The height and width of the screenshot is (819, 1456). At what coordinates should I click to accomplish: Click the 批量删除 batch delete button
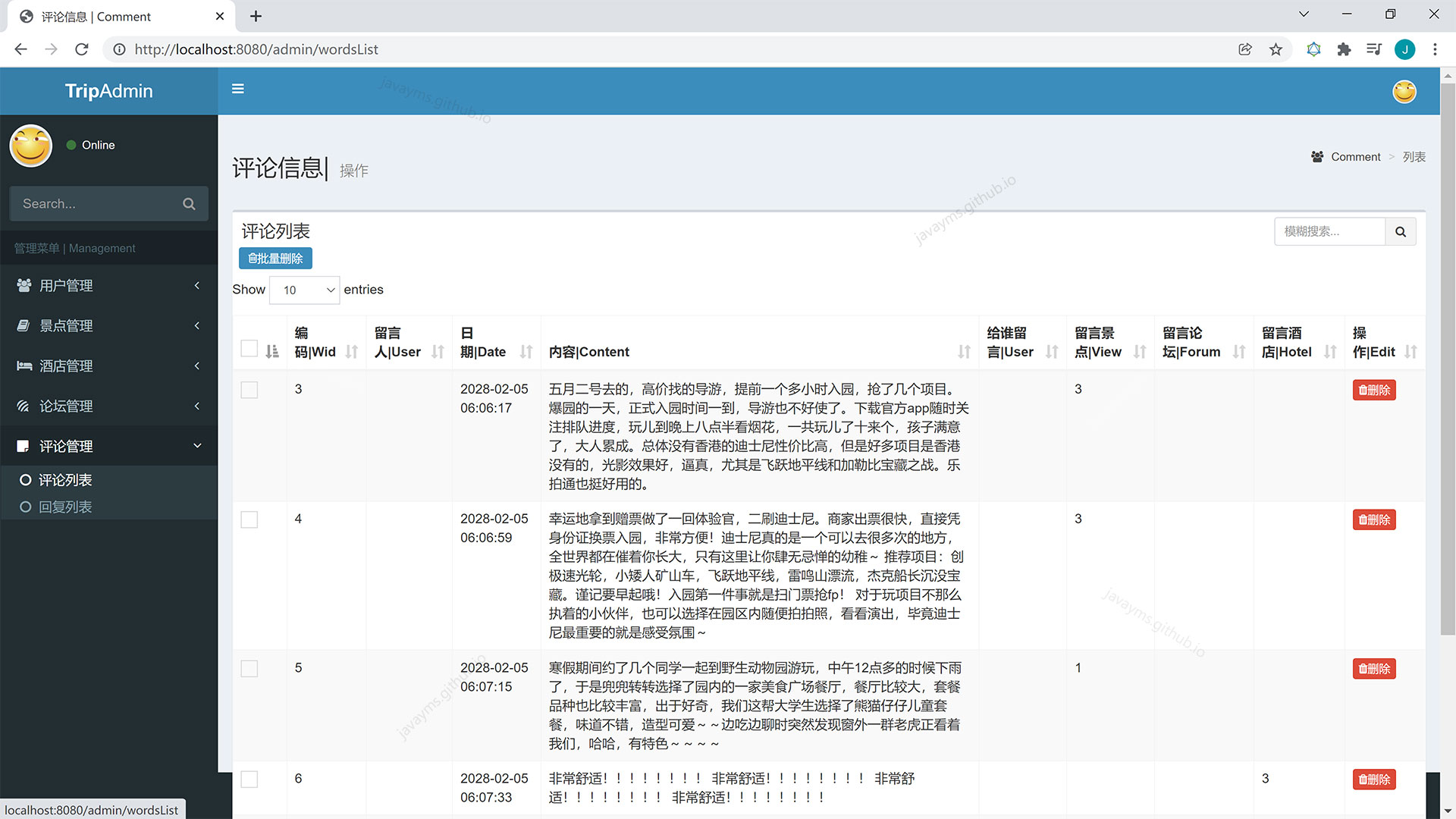click(275, 258)
